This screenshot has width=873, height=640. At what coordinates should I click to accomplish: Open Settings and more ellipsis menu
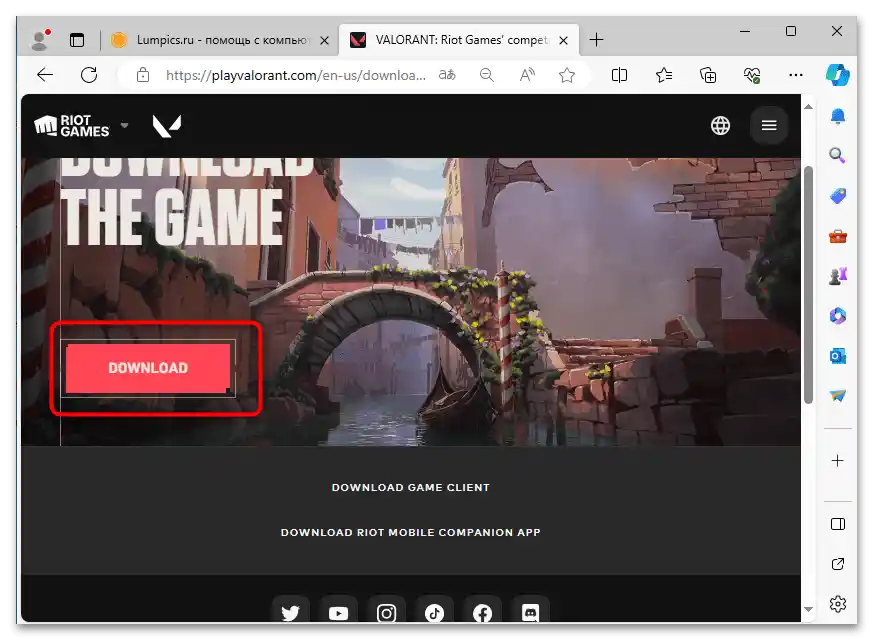point(796,75)
